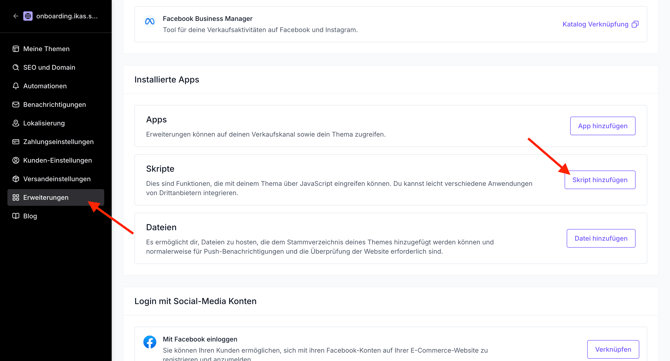The width and height of the screenshot is (670, 361).
Task: Open the Kunden-Einstellungen menu item
Action: tap(56, 161)
